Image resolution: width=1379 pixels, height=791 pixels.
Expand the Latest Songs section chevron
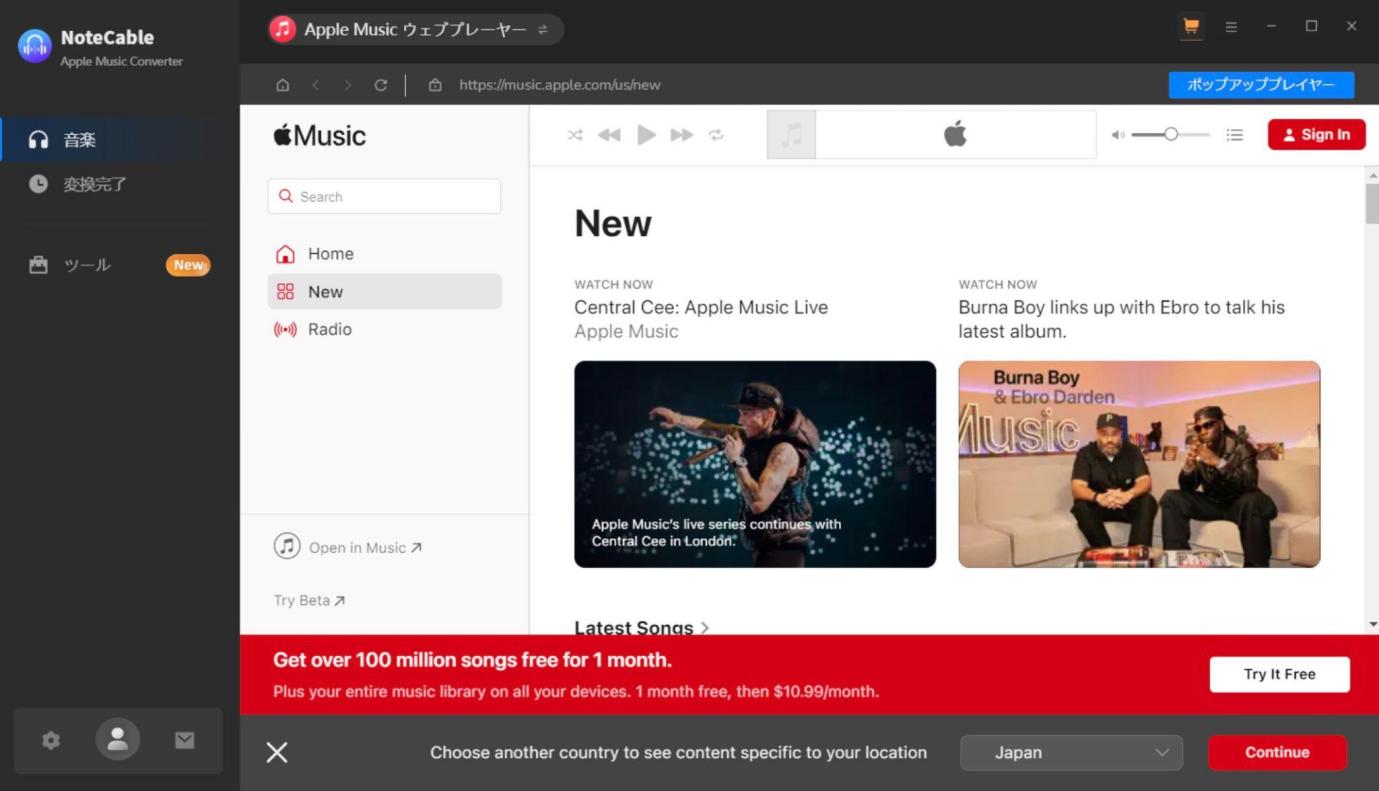(705, 628)
